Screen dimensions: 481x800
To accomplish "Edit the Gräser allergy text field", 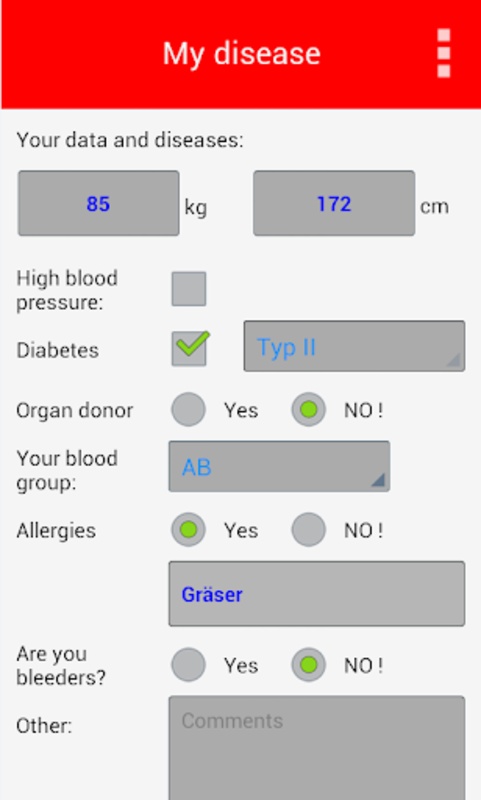I will [317, 594].
